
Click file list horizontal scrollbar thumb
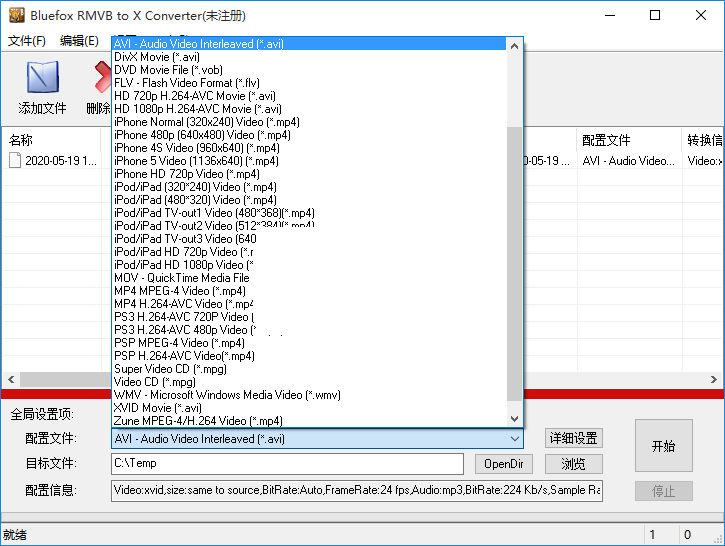(65, 380)
